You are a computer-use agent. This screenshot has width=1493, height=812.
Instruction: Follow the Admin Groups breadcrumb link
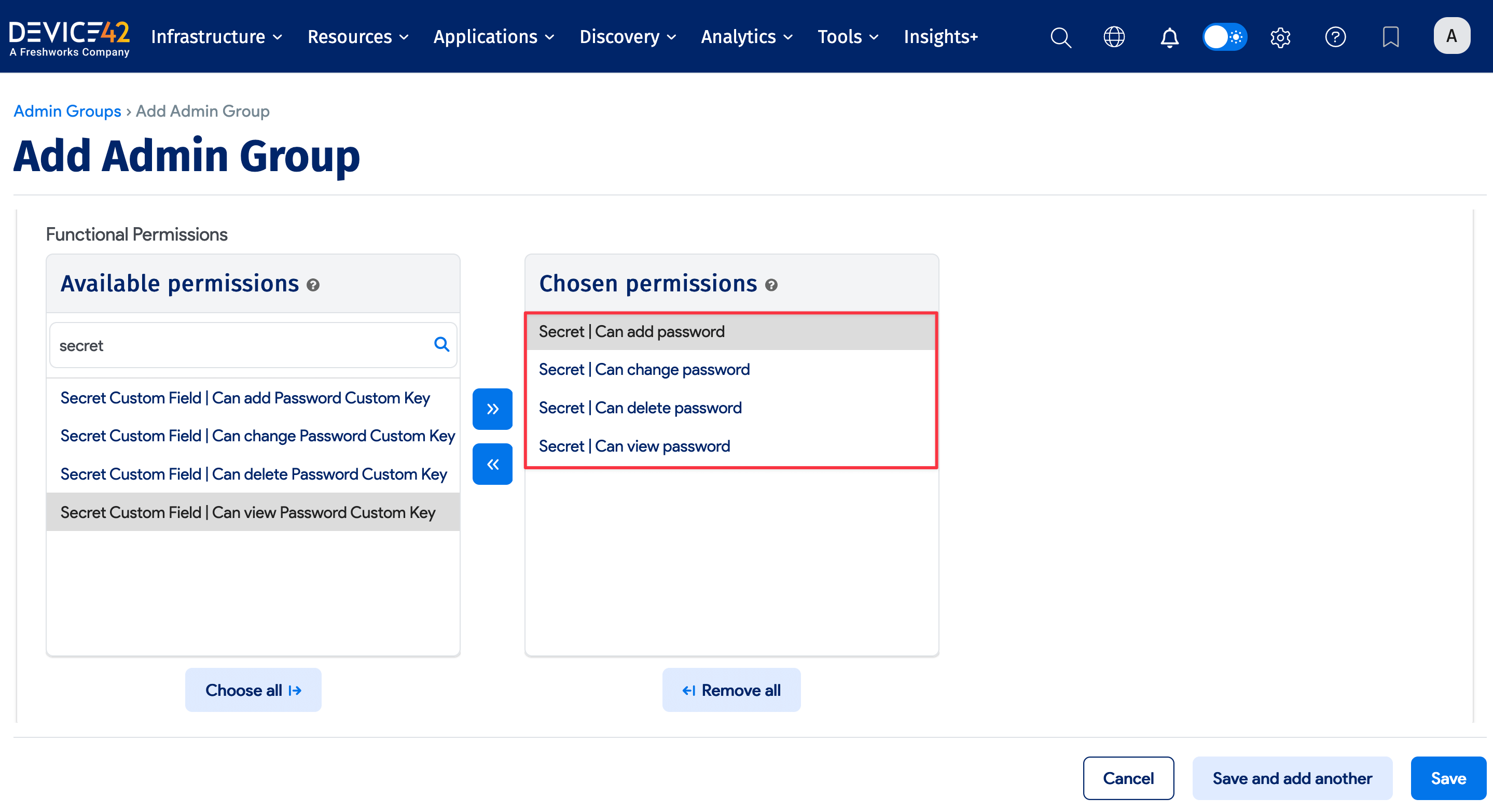(66, 110)
